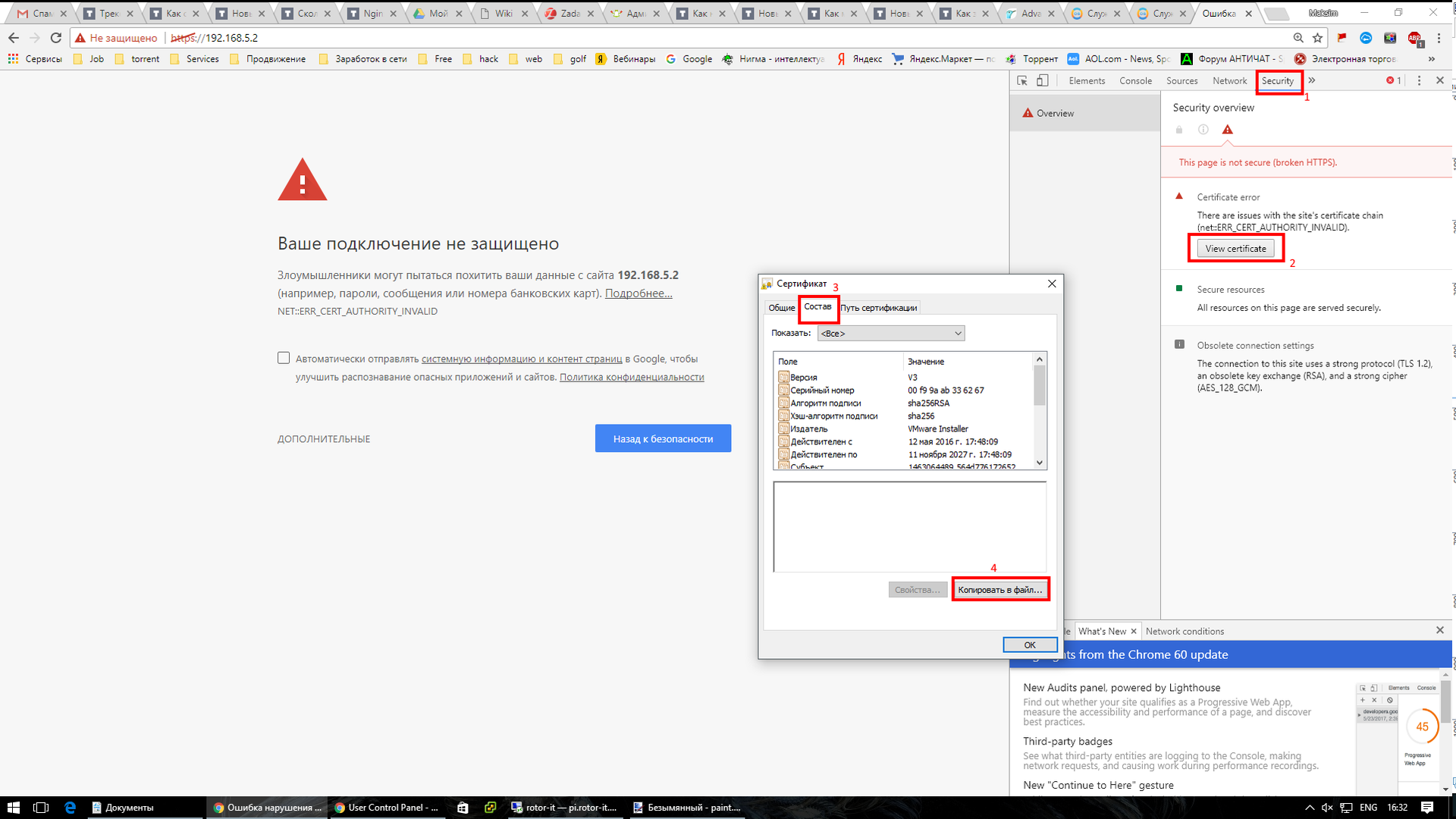Open the Google bookmark
Image resolution: width=1456 pixels, height=819 pixels.
(x=689, y=58)
